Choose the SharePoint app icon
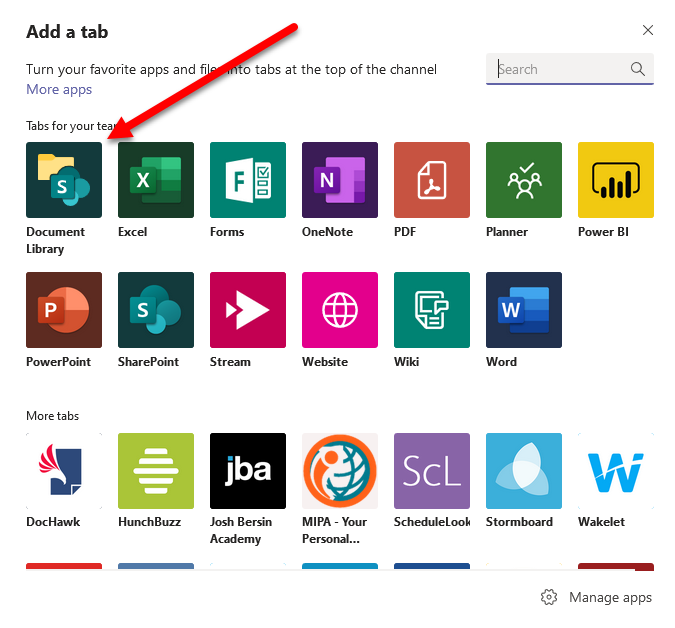Screen dimensions: 675x628 tap(156, 310)
